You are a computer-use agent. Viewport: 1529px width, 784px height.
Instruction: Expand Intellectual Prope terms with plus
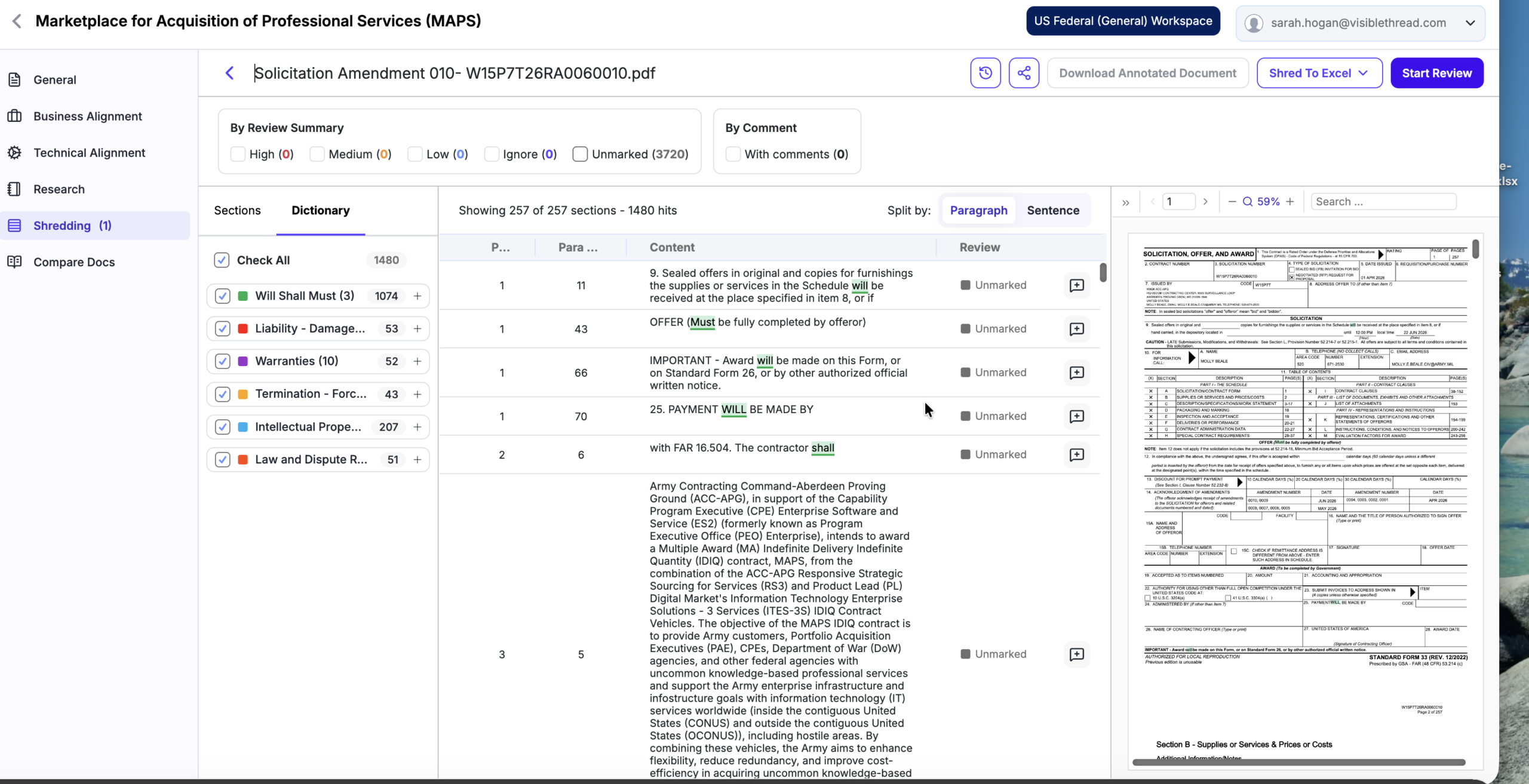(x=417, y=427)
